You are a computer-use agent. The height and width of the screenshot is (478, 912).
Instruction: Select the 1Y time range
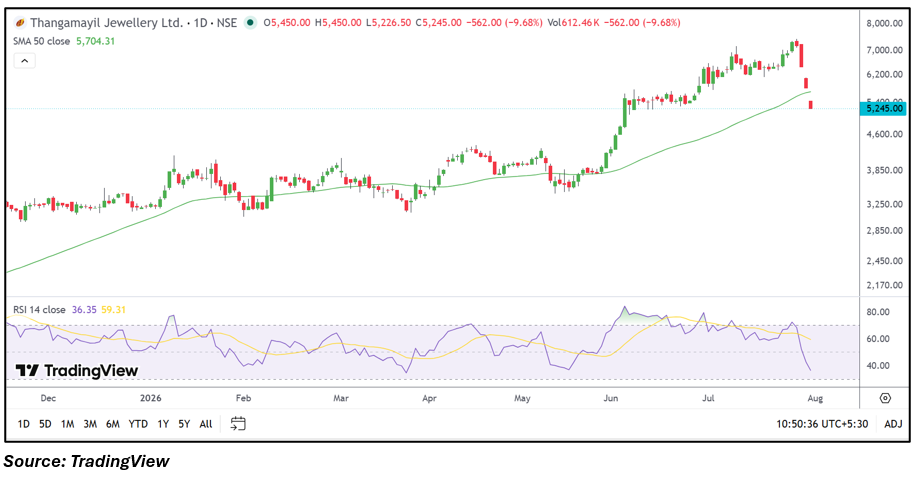(x=163, y=424)
